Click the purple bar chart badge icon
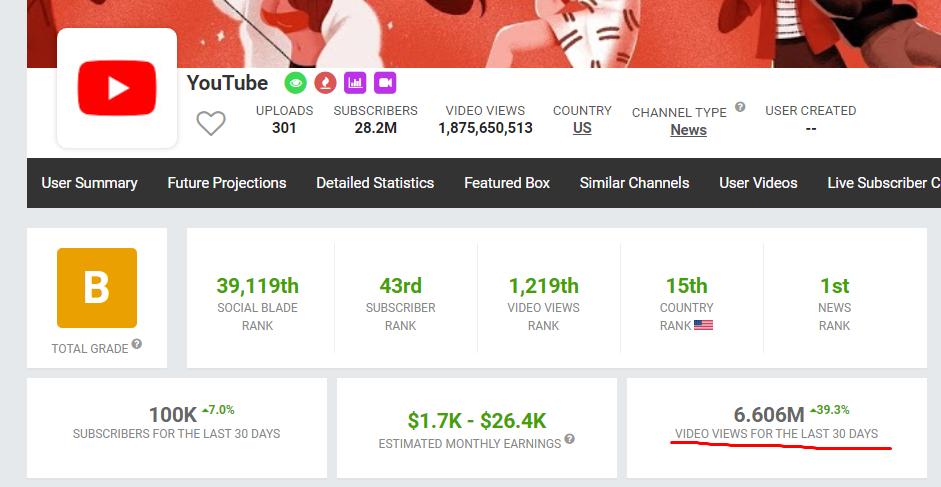The image size is (941, 487). click(355, 83)
